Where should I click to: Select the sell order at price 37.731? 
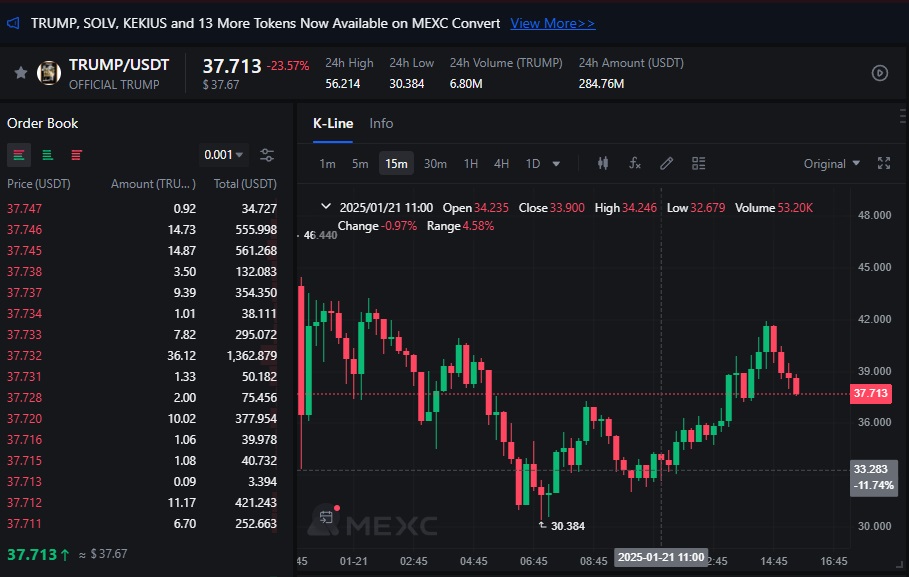click(x=141, y=376)
